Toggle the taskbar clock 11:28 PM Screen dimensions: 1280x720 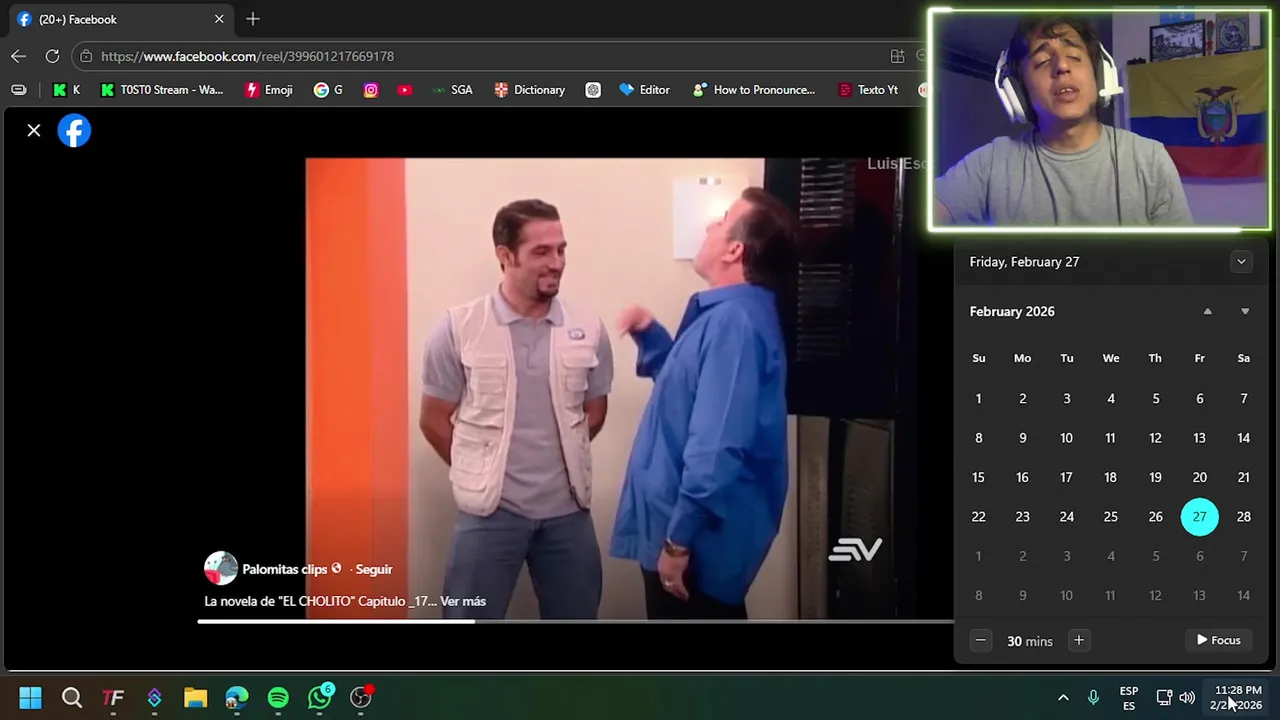point(1237,698)
